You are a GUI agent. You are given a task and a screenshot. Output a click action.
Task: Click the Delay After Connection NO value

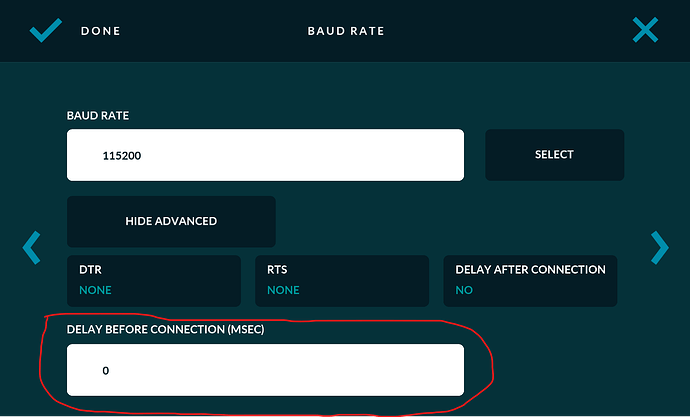[464, 290]
